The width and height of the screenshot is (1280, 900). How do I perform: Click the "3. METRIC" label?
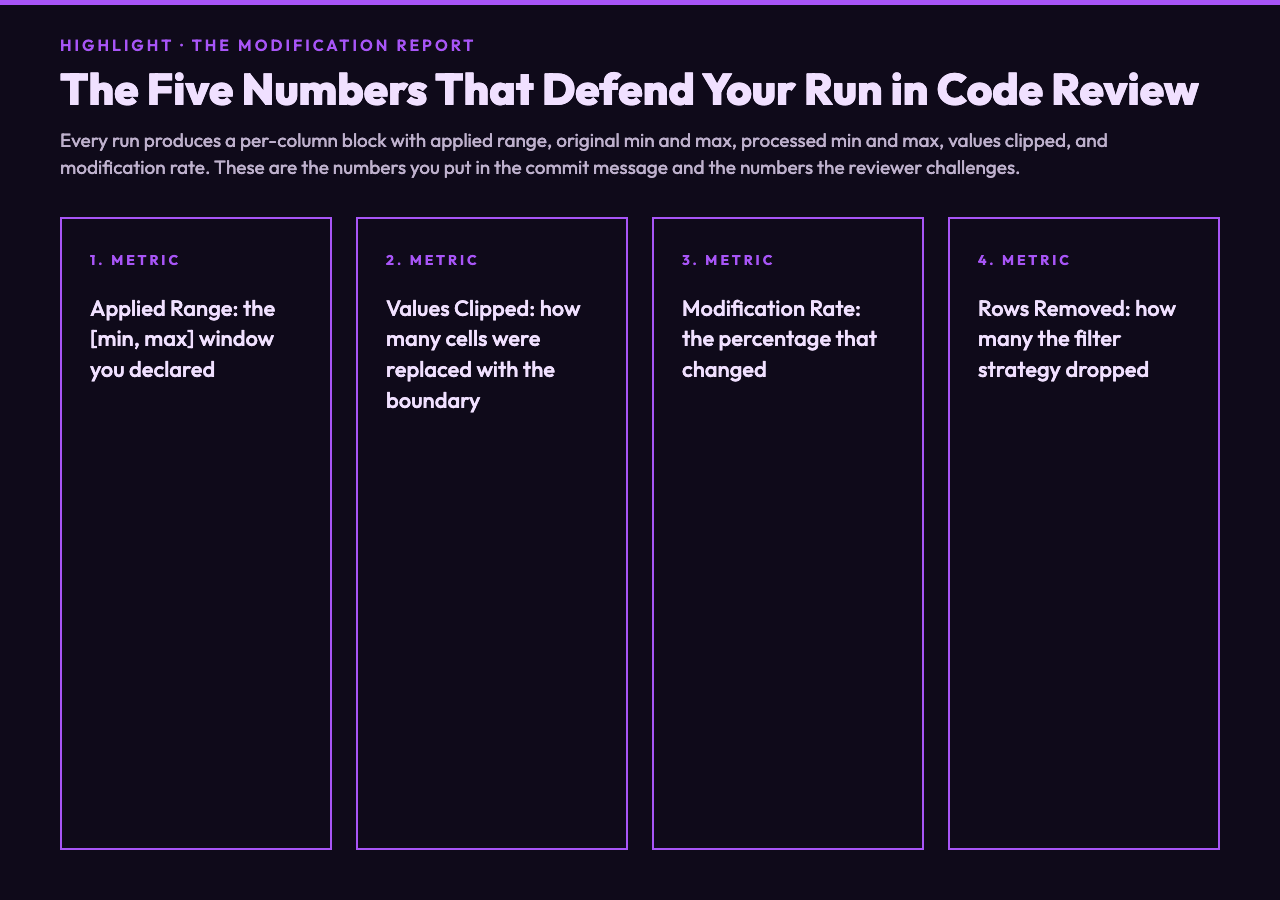[728, 260]
